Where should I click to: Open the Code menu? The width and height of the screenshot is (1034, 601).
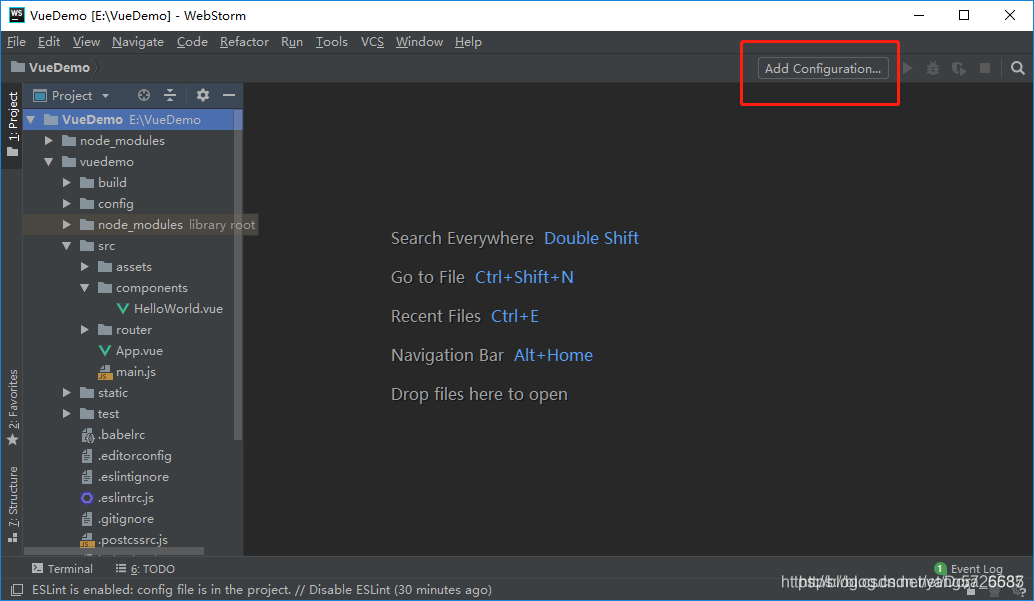[x=192, y=42]
